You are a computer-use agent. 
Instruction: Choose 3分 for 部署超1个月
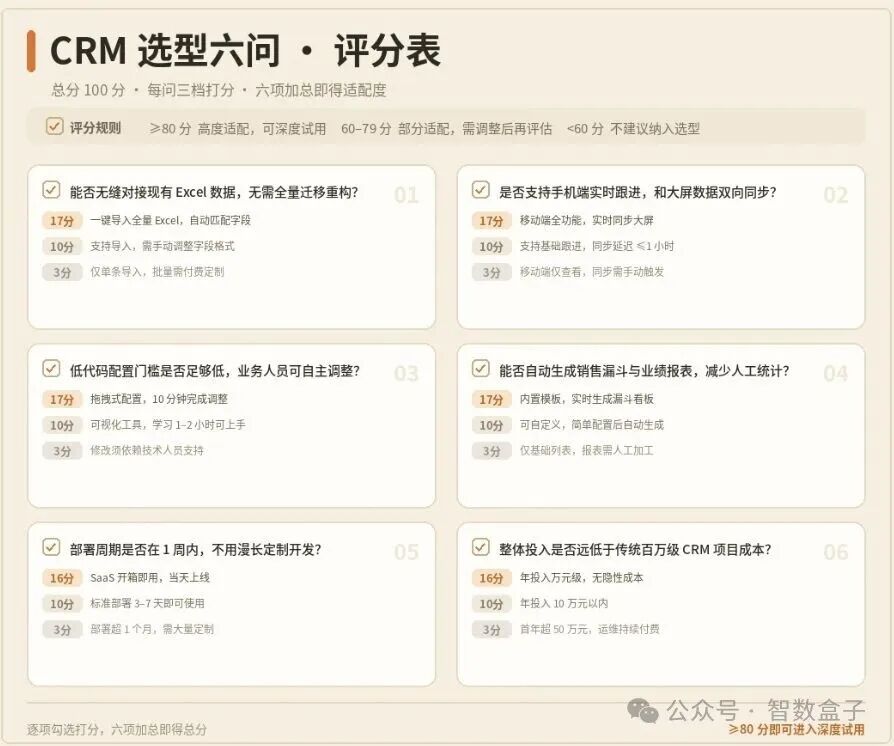point(62,629)
